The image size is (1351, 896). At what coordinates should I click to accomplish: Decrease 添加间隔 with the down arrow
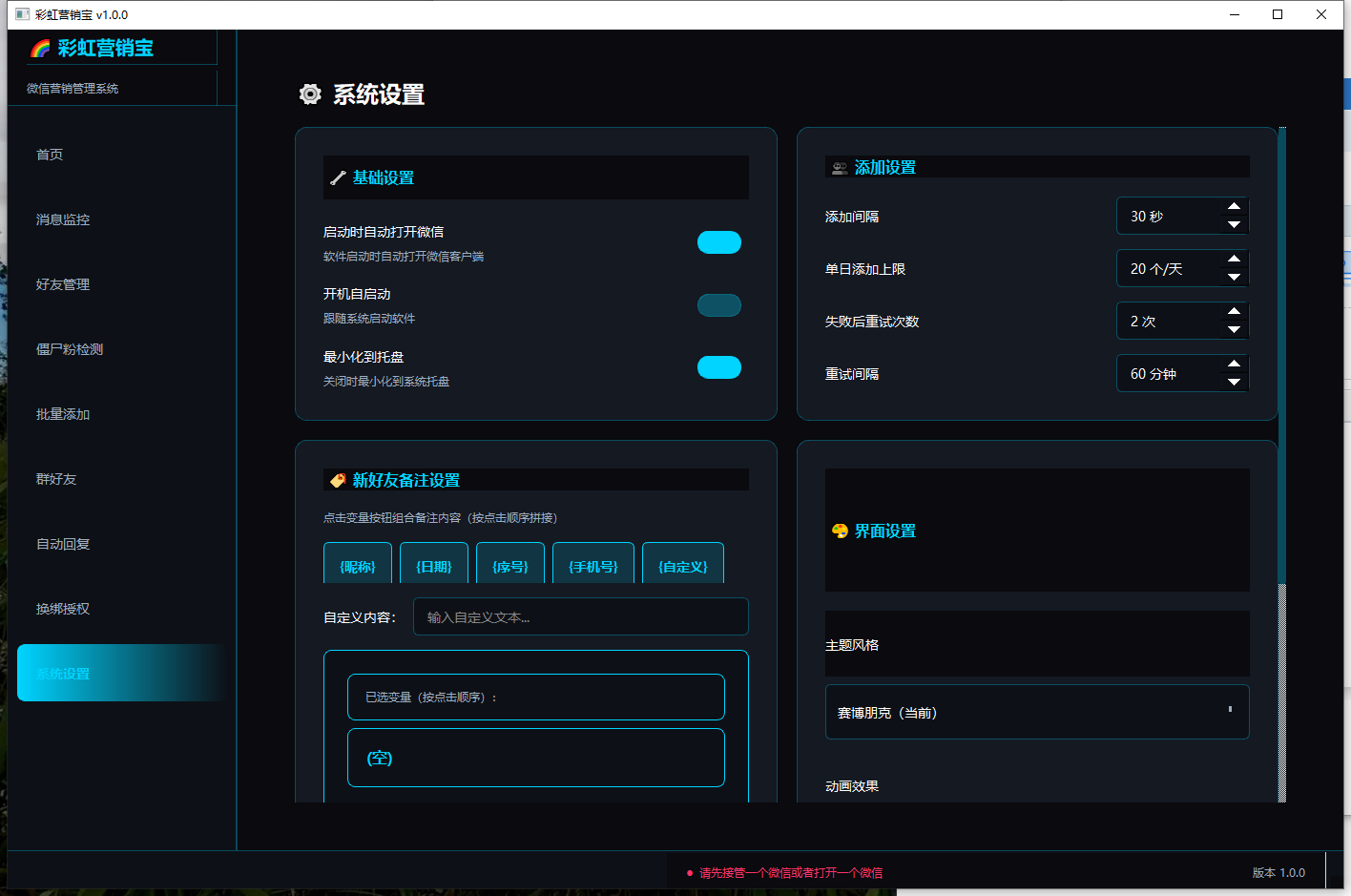pos(1234,225)
